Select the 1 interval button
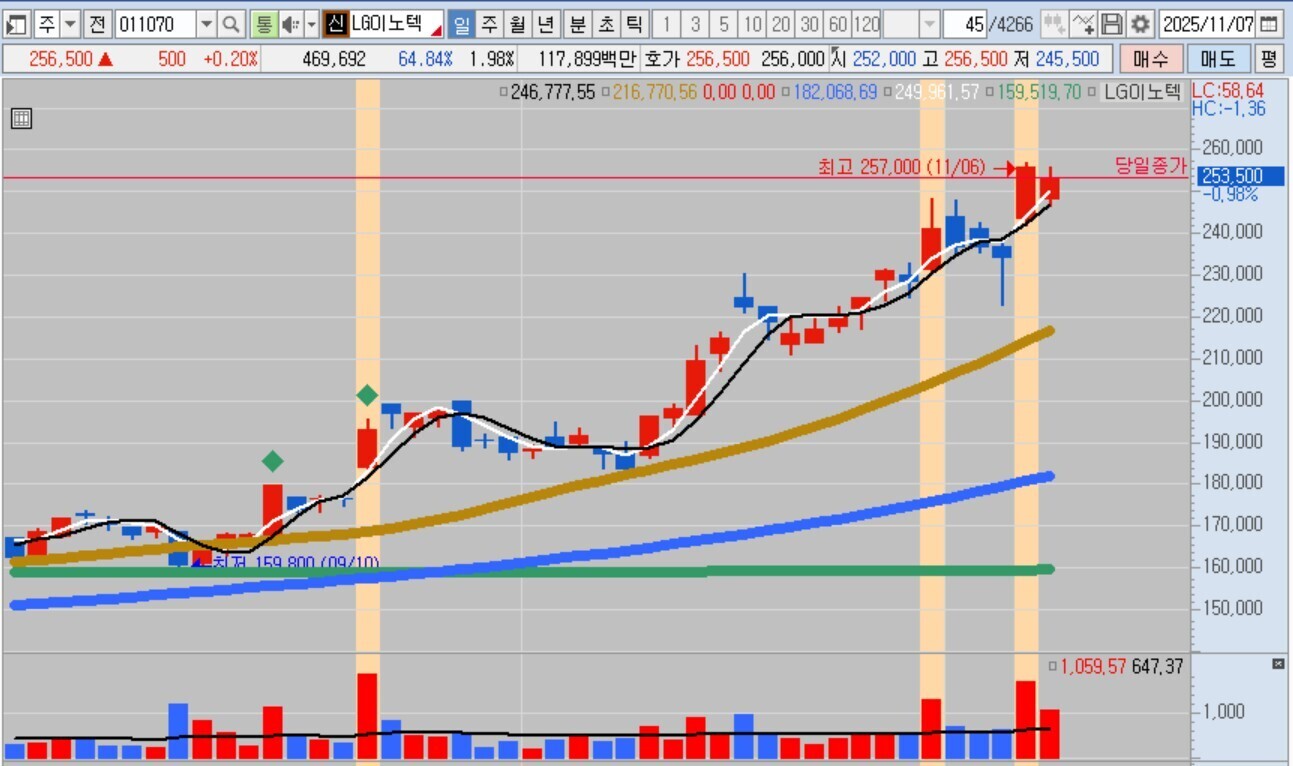 click(668, 23)
